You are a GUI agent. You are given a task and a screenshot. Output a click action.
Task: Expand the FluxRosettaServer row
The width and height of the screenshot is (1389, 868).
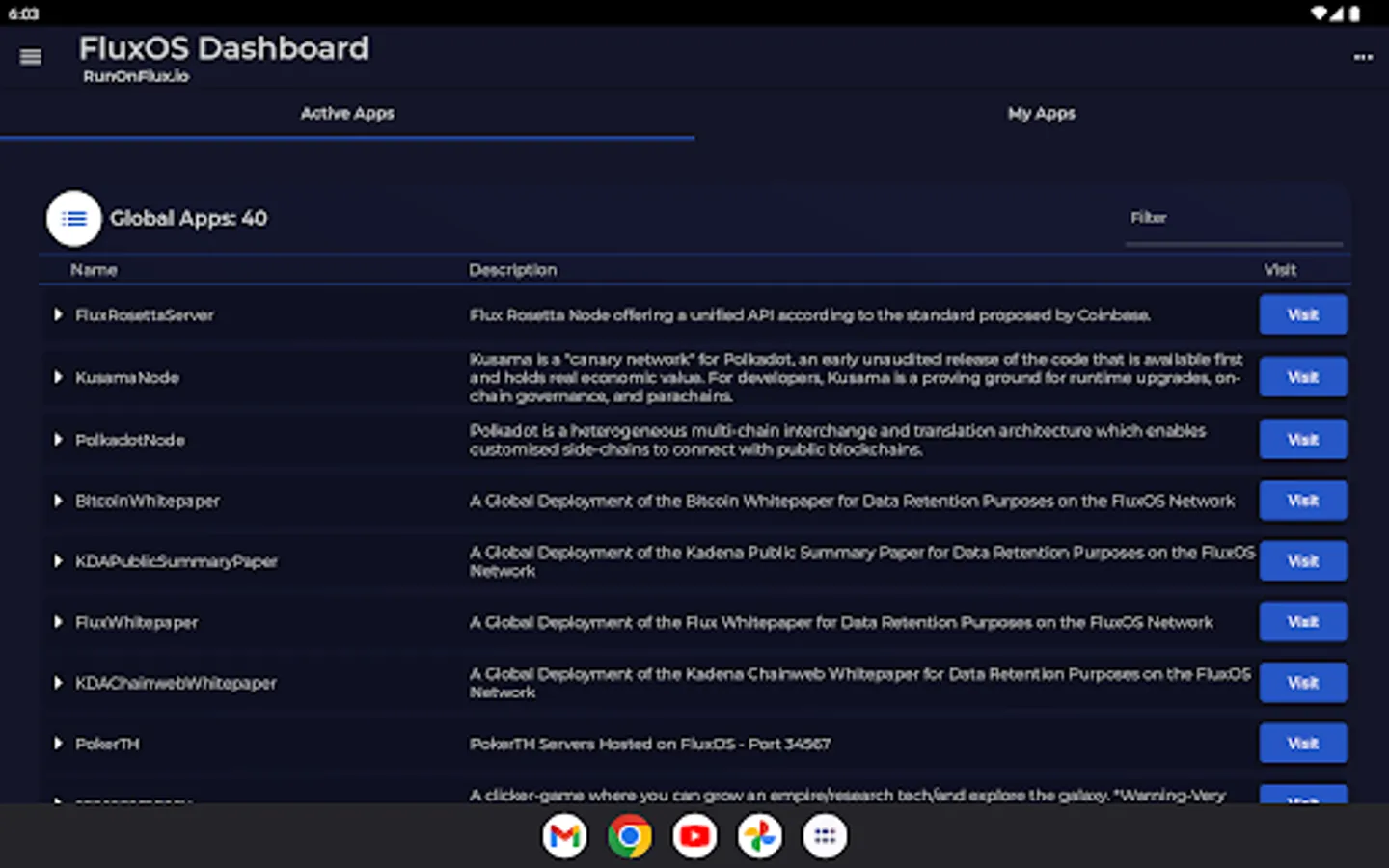click(x=58, y=315)
